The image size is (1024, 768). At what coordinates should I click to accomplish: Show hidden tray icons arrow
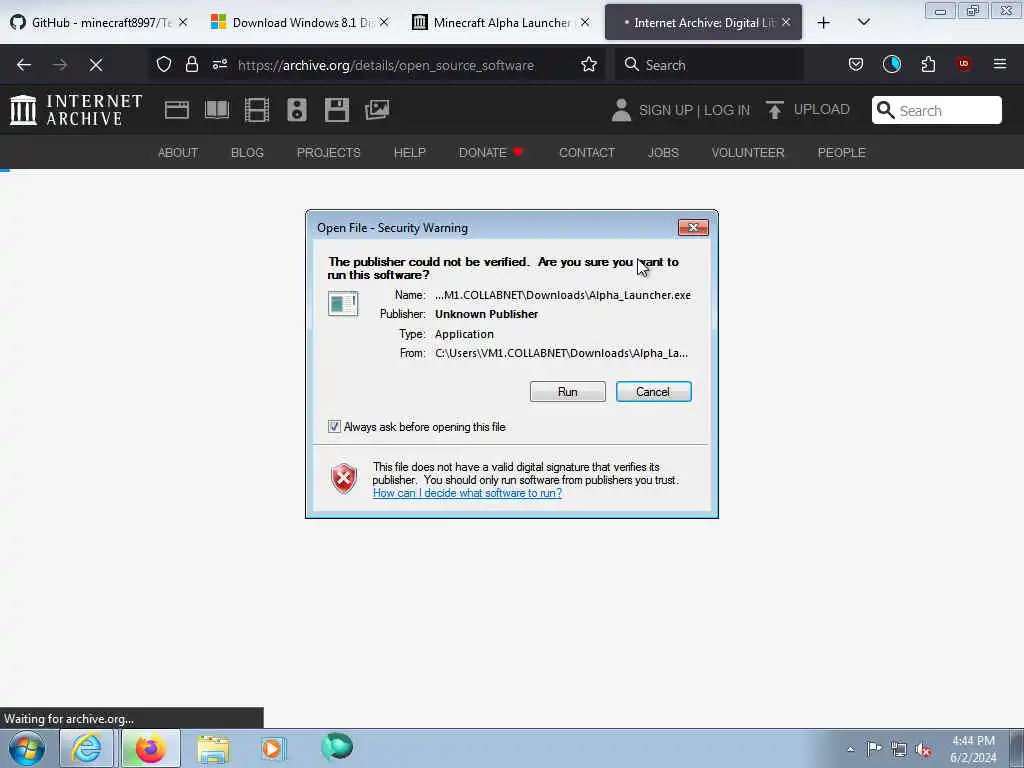tap(850, 750)
